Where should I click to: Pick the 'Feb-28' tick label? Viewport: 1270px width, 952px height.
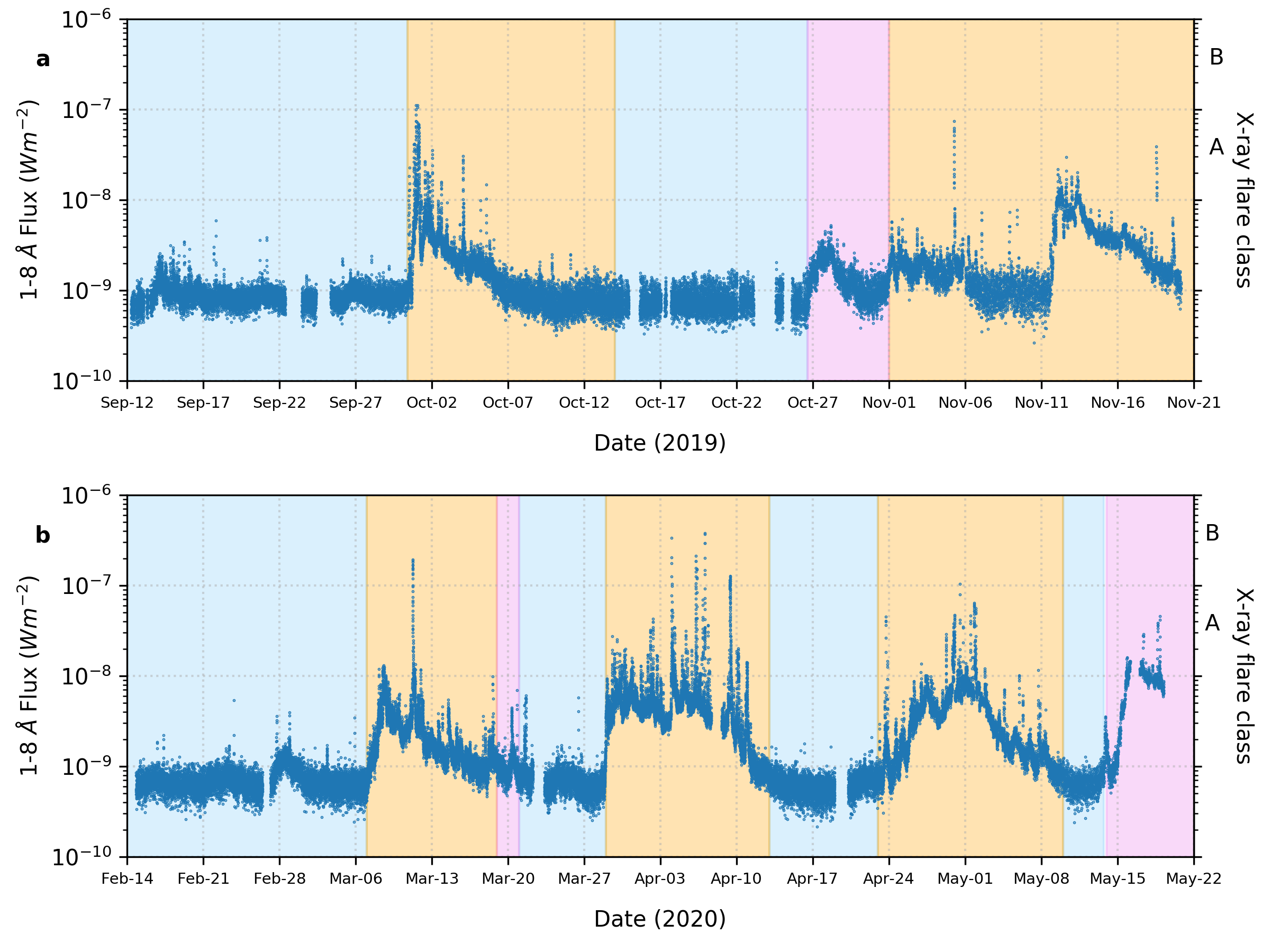tap(279, 879)
